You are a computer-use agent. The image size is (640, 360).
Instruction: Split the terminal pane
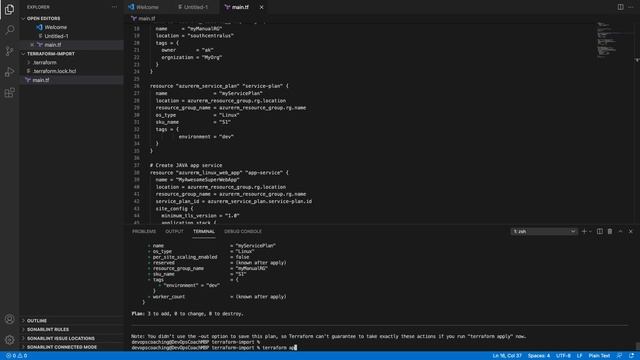tap(600, 231)
